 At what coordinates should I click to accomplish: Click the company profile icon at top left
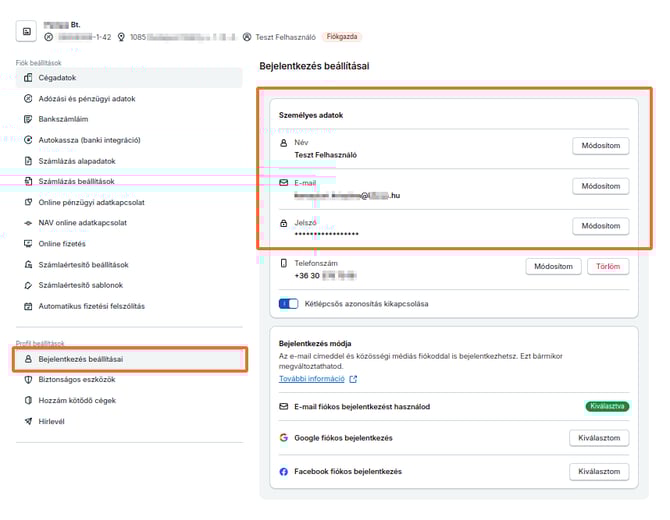27,31
